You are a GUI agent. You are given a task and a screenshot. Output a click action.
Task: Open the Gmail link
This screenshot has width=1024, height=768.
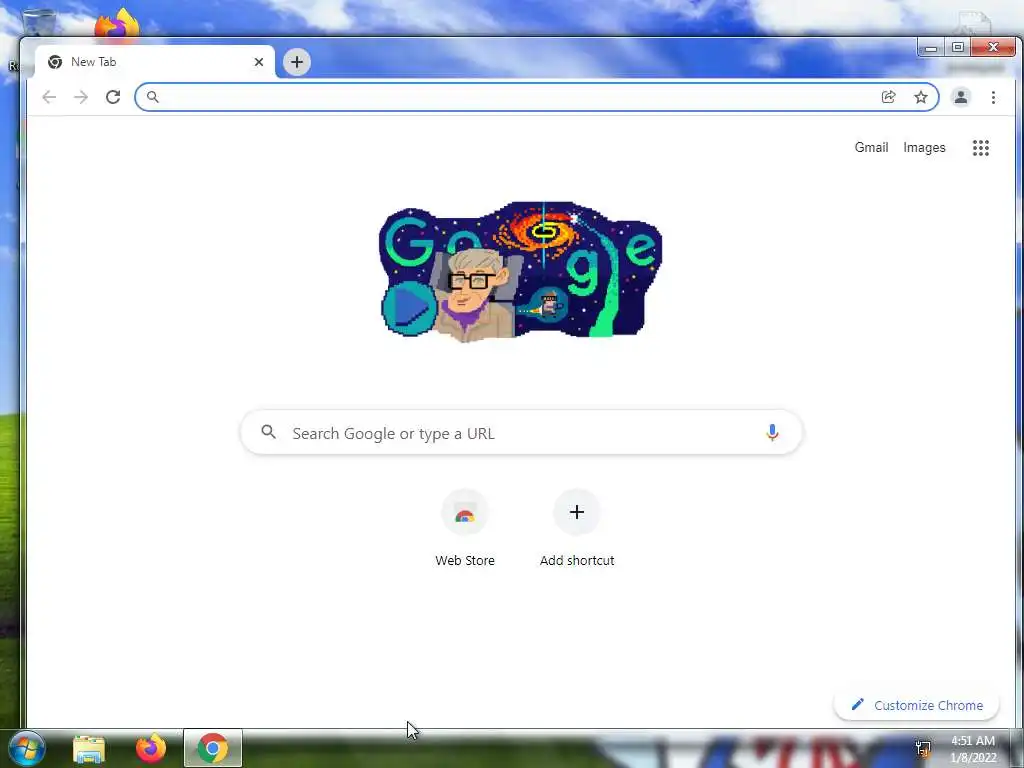click(871, 148)
